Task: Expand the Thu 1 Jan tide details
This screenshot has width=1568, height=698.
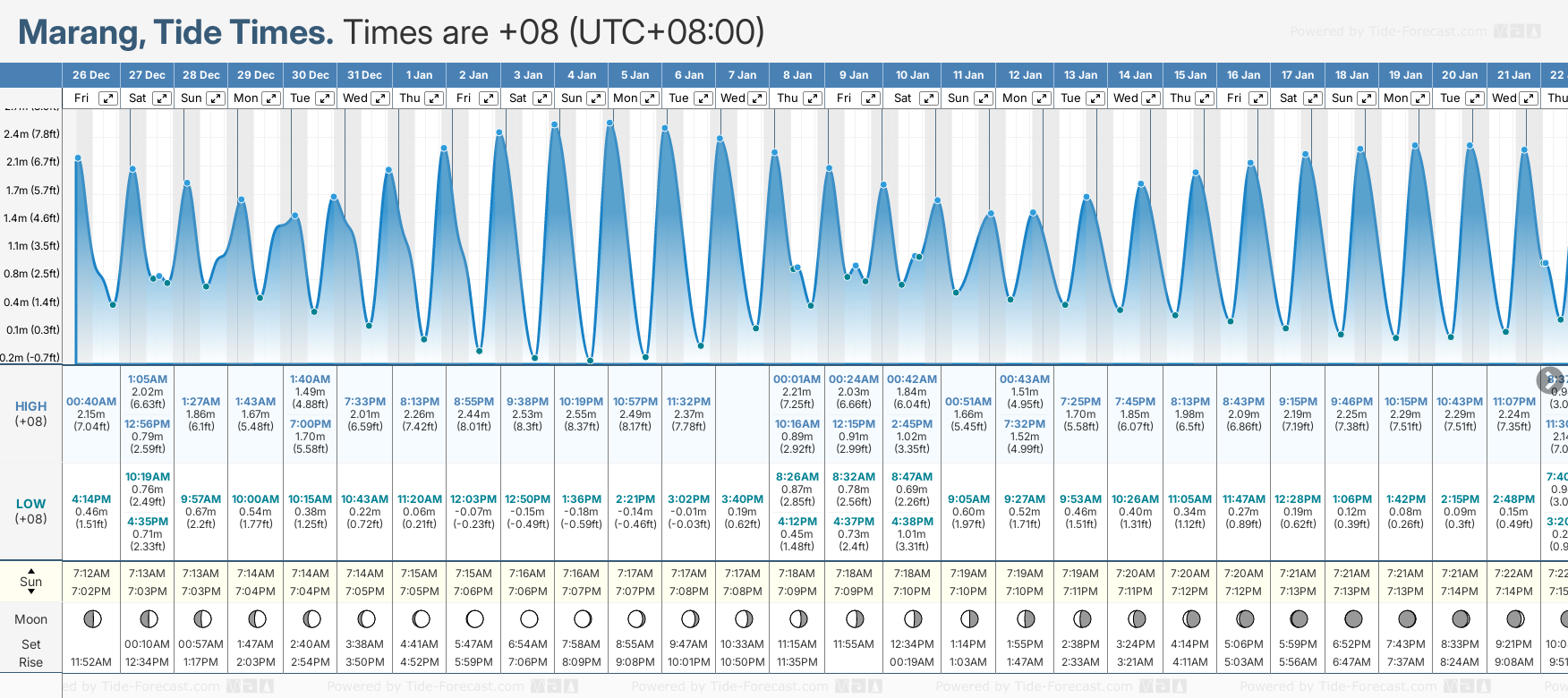Action: 433,98
